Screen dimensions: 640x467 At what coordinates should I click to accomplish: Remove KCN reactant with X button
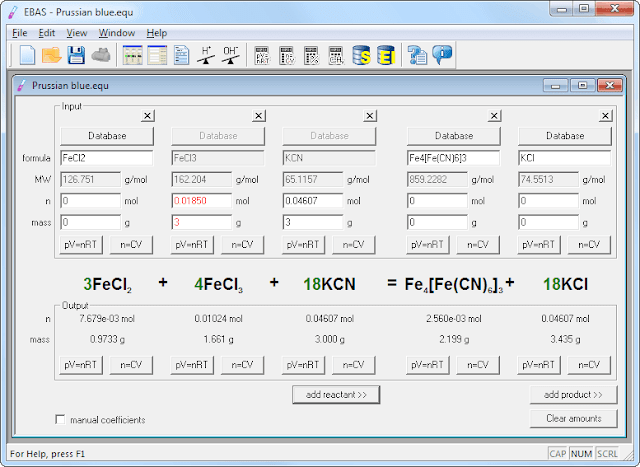(x=370, y=116)
